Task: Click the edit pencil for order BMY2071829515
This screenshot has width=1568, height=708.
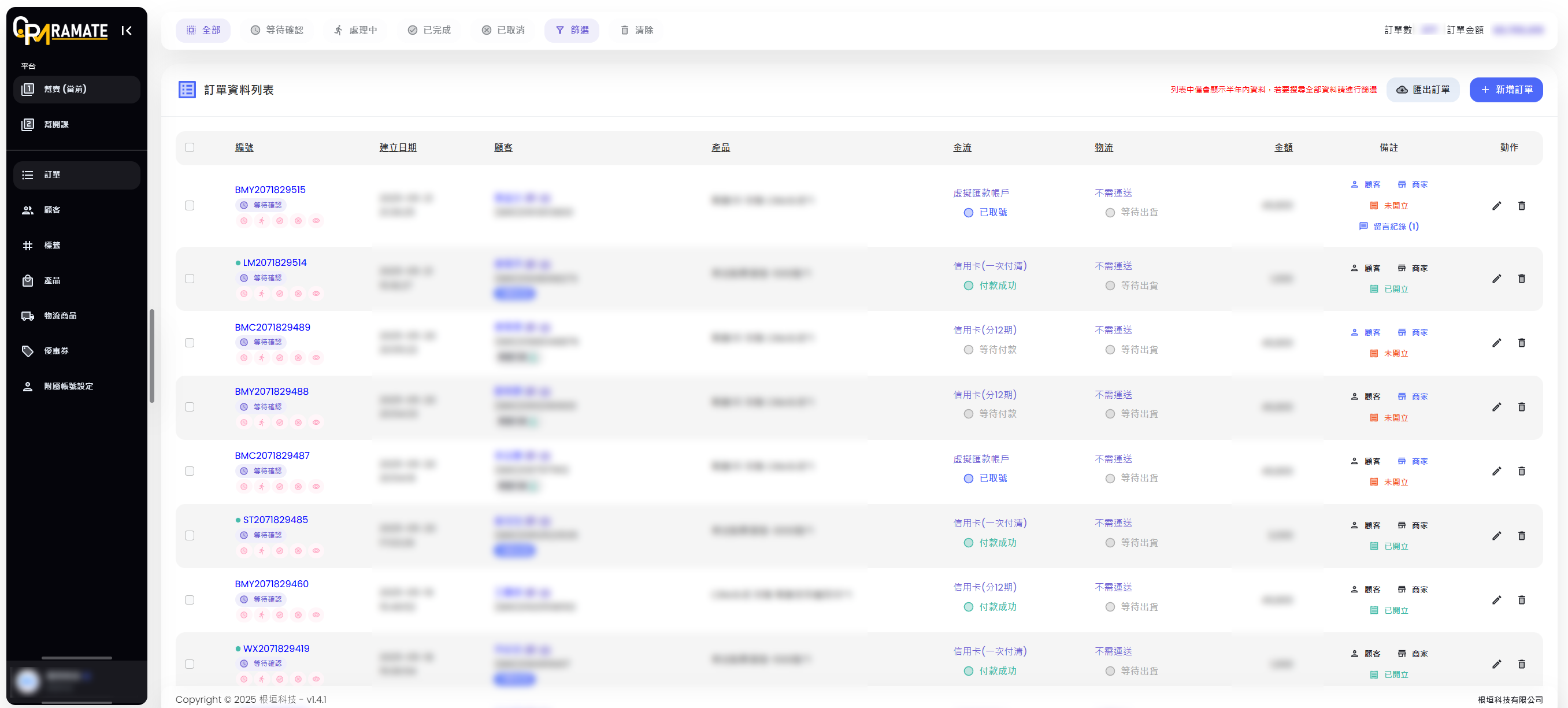Action: point(1496,206)
